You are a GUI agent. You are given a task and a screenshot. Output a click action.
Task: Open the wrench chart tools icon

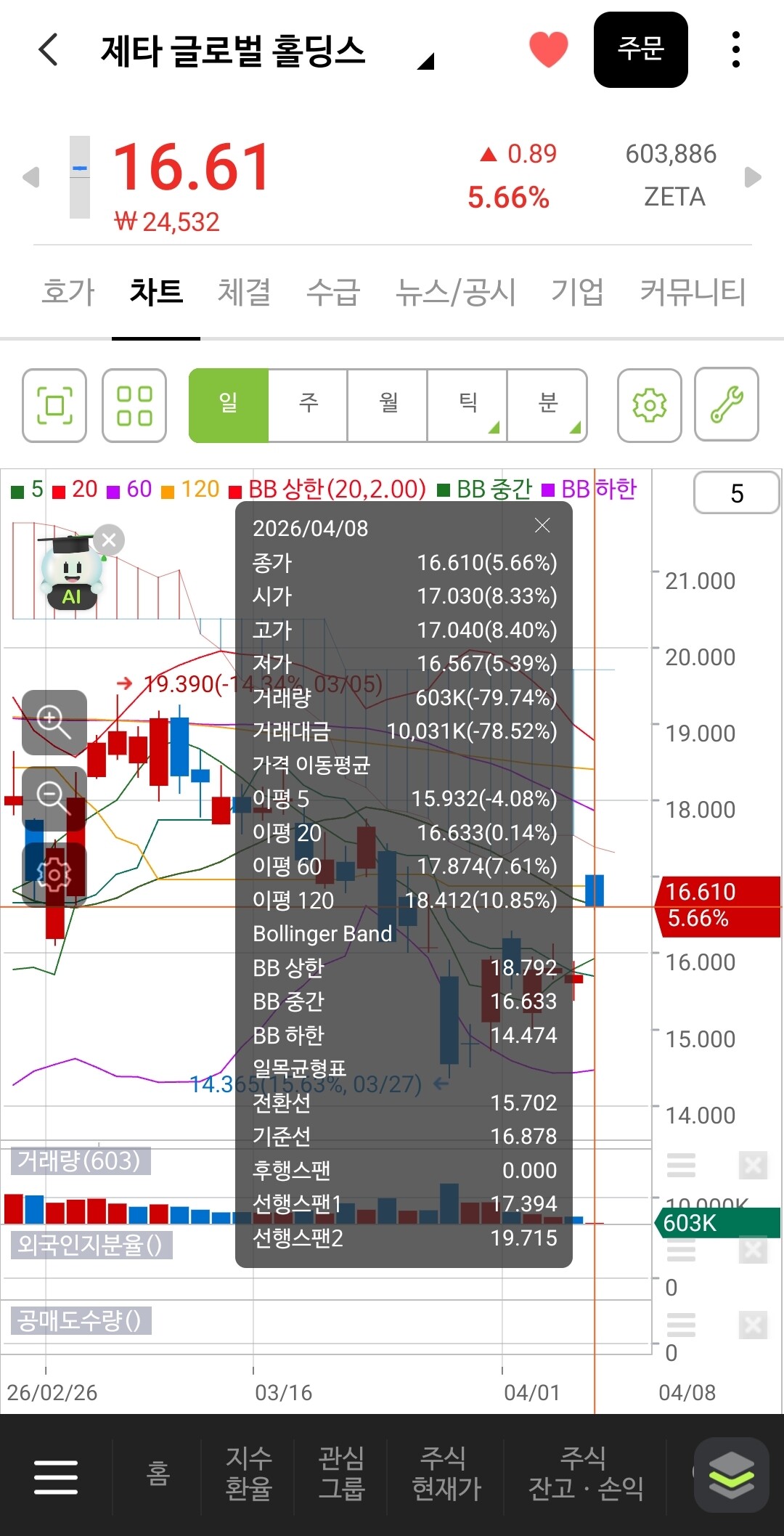(x=727, y=405)
